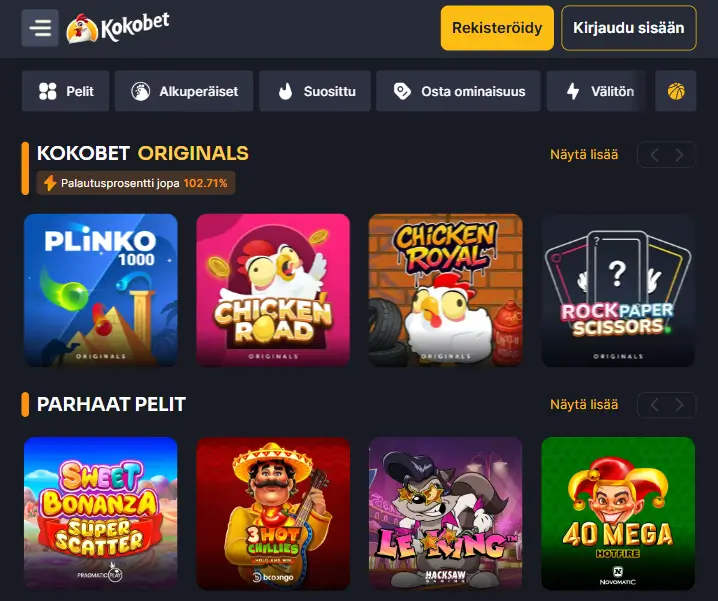Open the Rock Paper Scissors game
Image resolution: width=718 pixels, height=601 pixels.
click(x=618, y=290)
